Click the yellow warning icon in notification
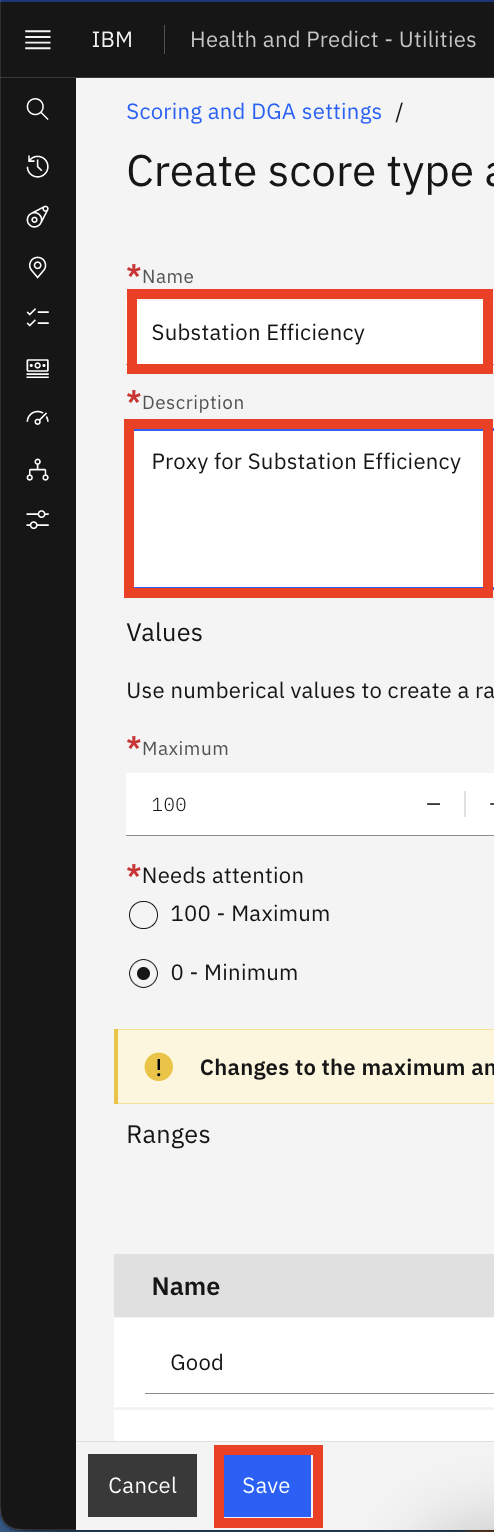Image resolution: width=494 pixels, height=1532 pixels. point(159,1067)
